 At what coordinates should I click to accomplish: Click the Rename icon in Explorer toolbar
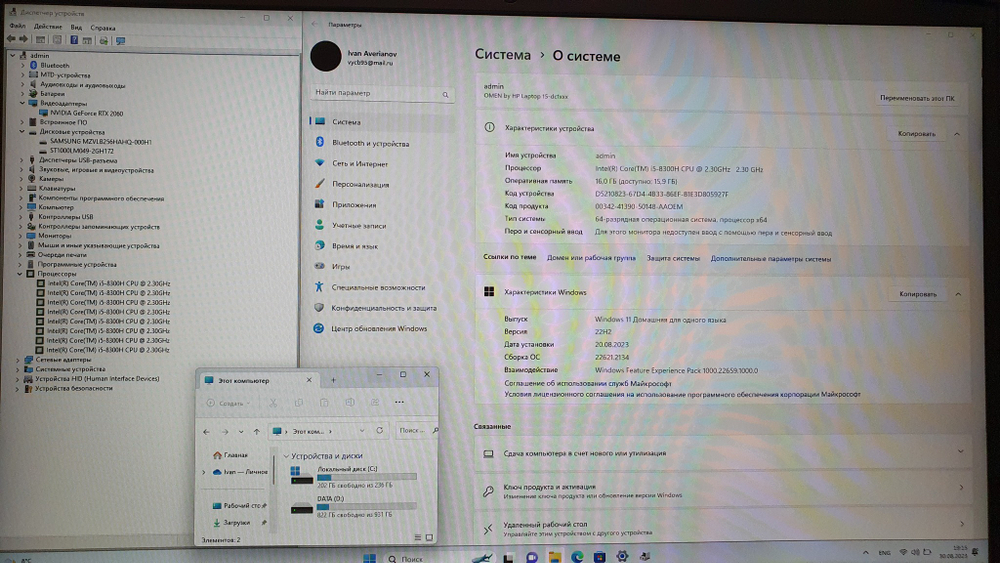pyautogui.click(x=349, y=402)
